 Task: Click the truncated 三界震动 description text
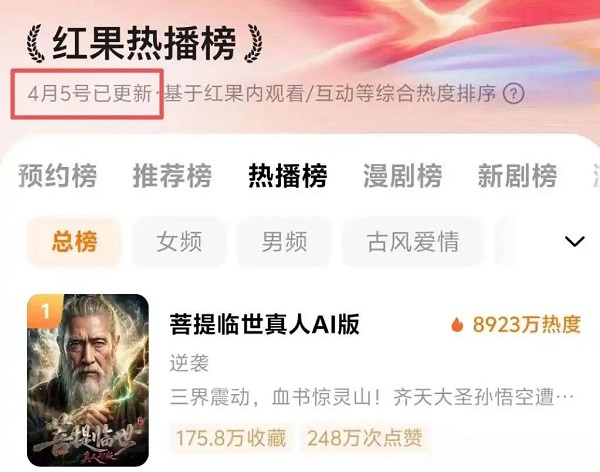click(x=372, y=397)
